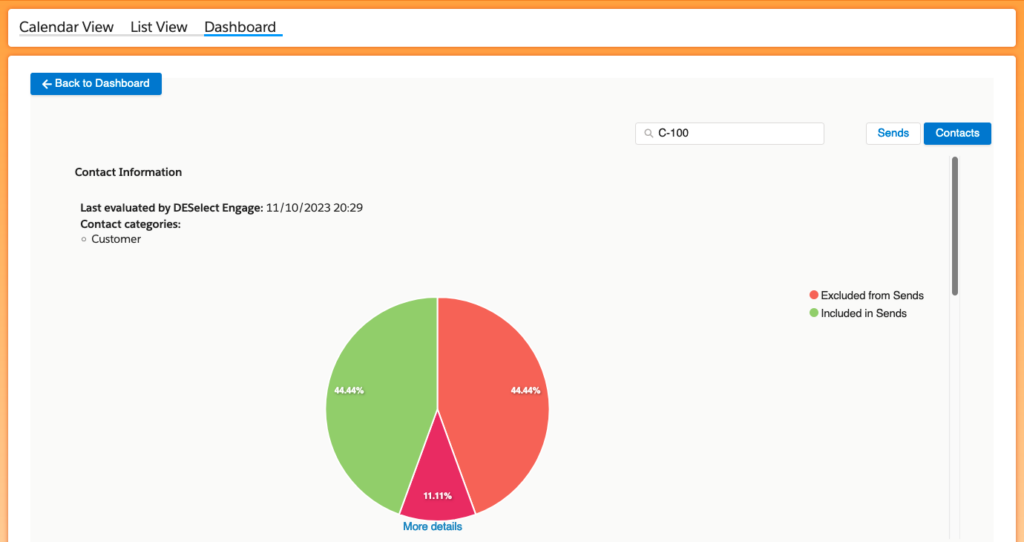Click the green Included in Sends legend dot
Viewport: 1024px width, 542px height.
pos(814,313)
